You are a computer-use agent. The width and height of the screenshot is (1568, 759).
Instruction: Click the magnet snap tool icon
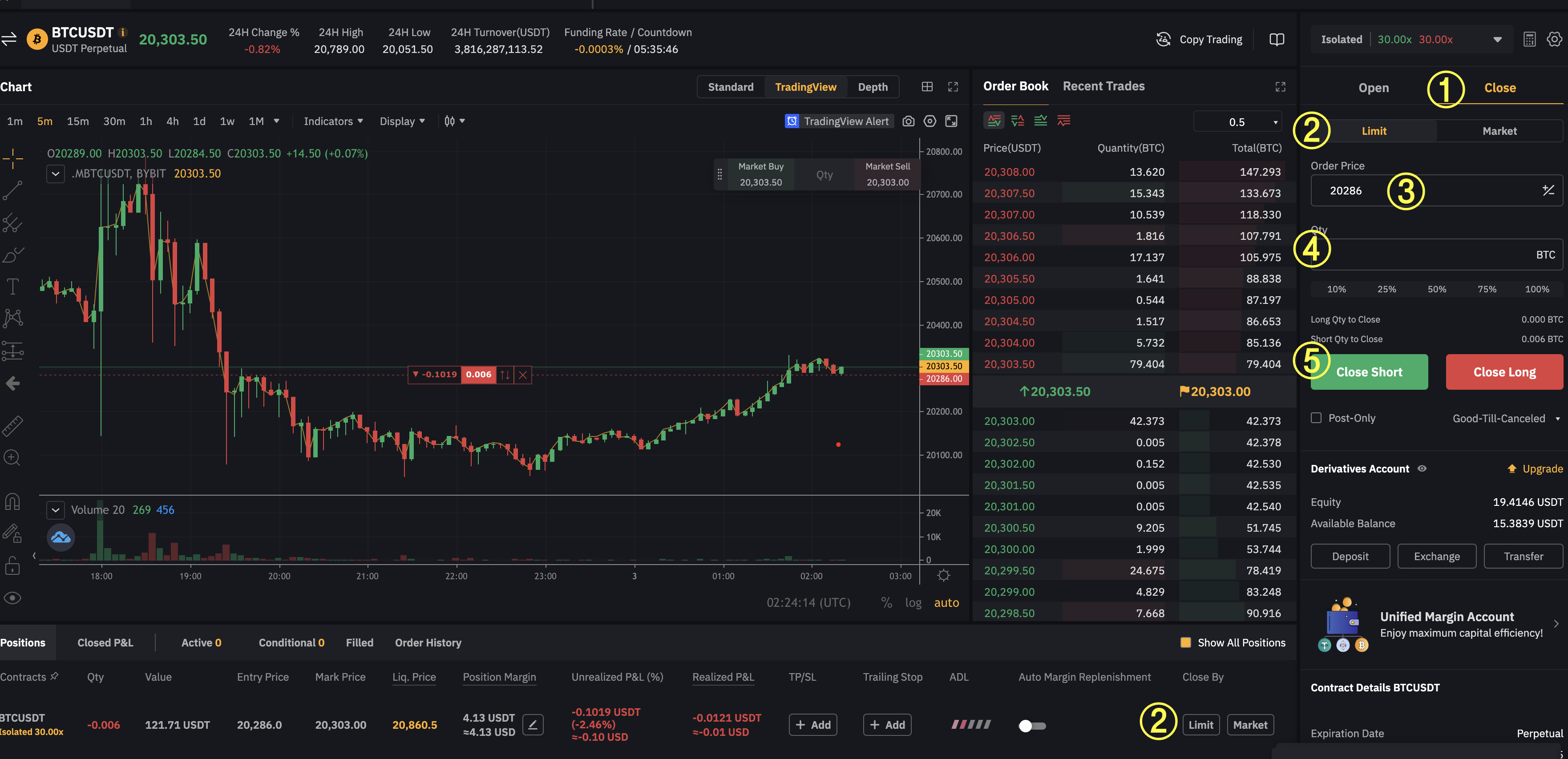point(13,501)
